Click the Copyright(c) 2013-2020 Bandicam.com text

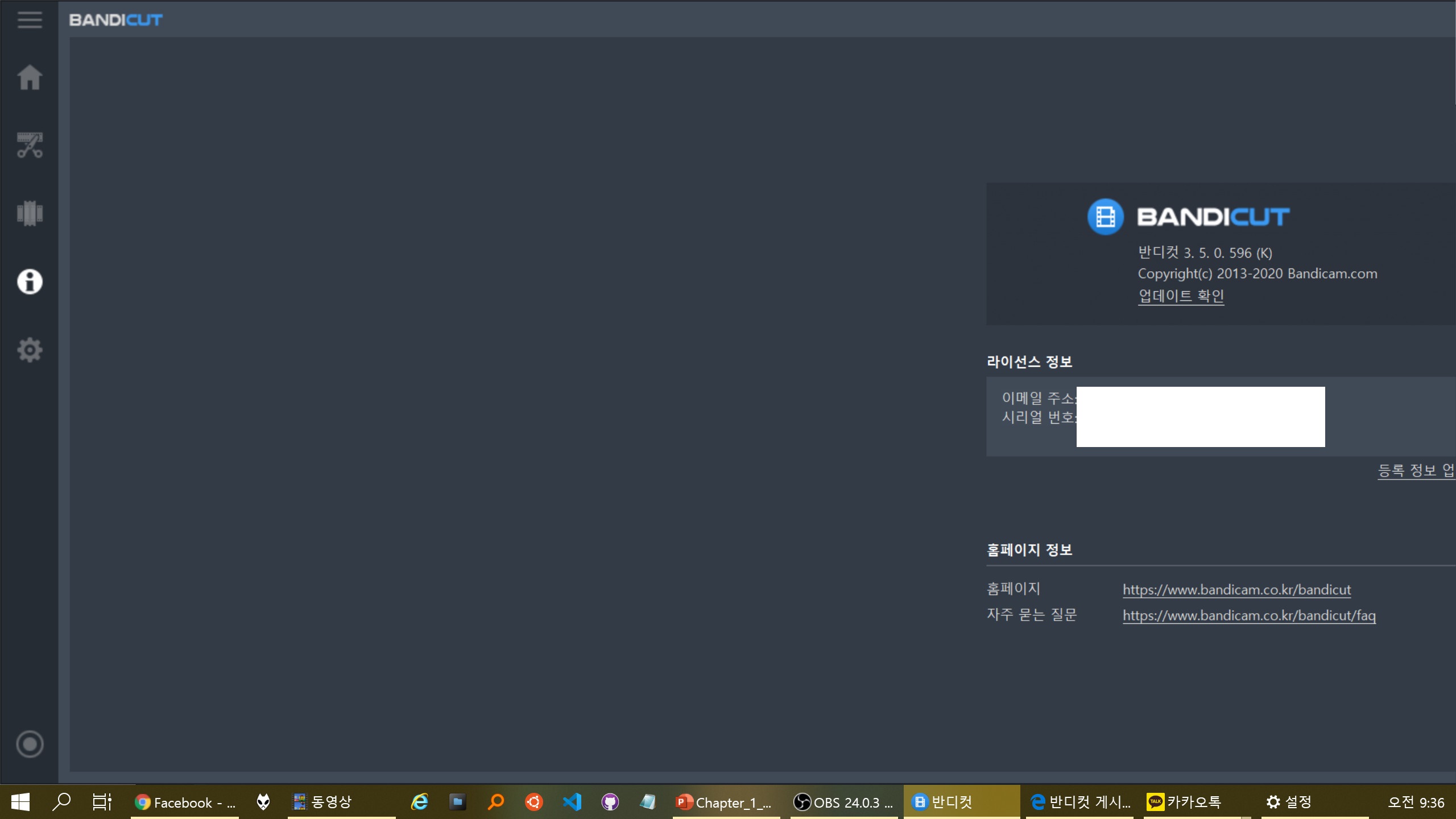pos(1258,274)
